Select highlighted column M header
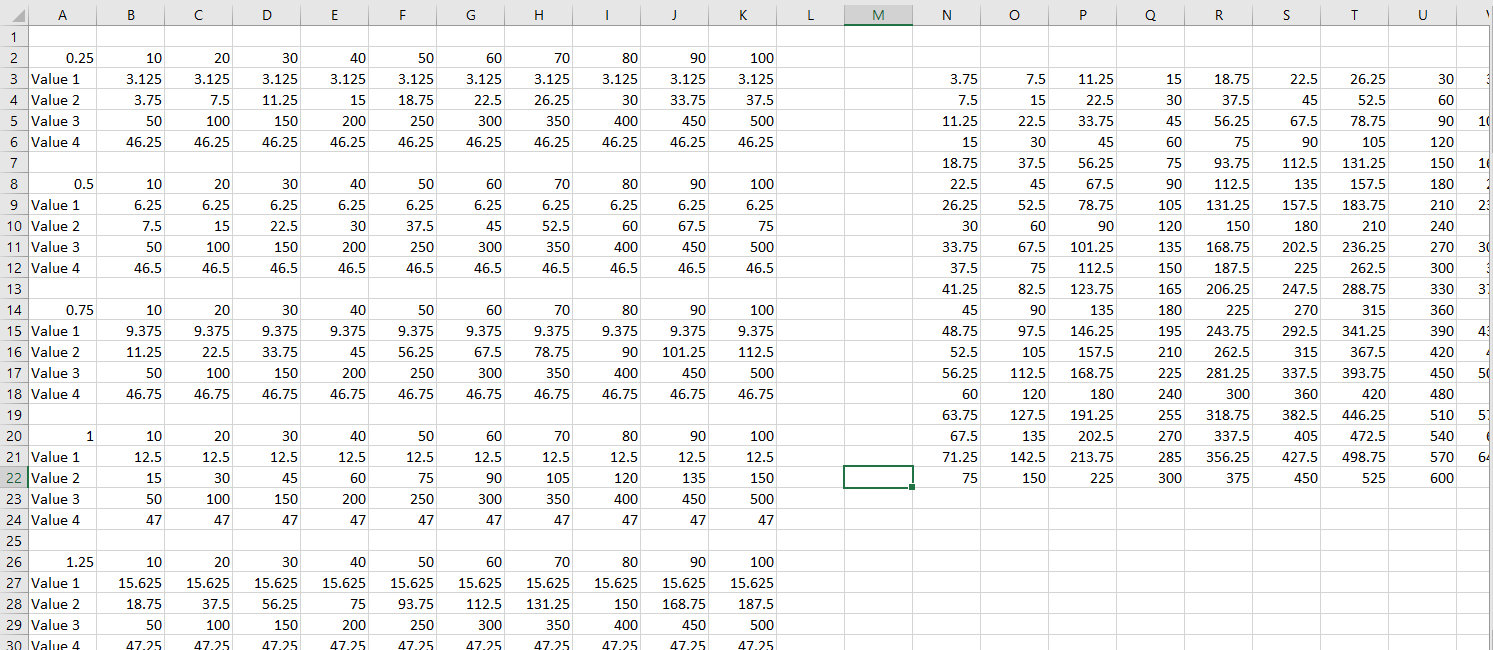The width and height of the screenshot is (1493, 650). pos(878,15)
